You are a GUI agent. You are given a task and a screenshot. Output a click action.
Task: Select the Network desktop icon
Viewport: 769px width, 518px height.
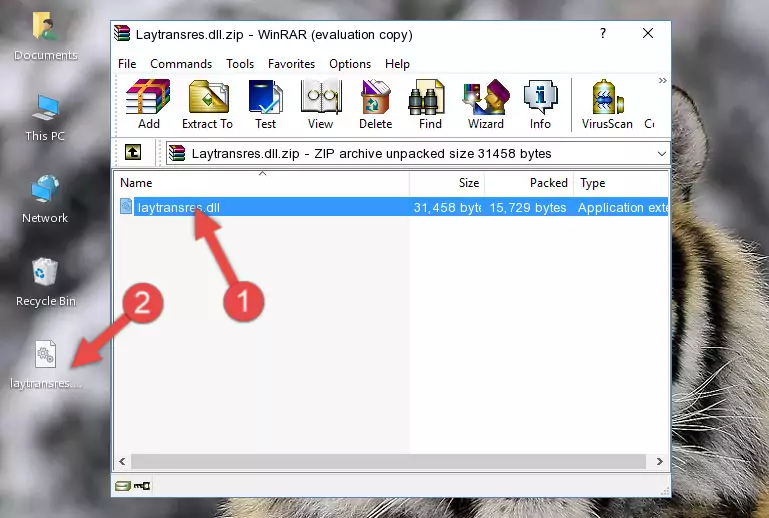(45, 199)
